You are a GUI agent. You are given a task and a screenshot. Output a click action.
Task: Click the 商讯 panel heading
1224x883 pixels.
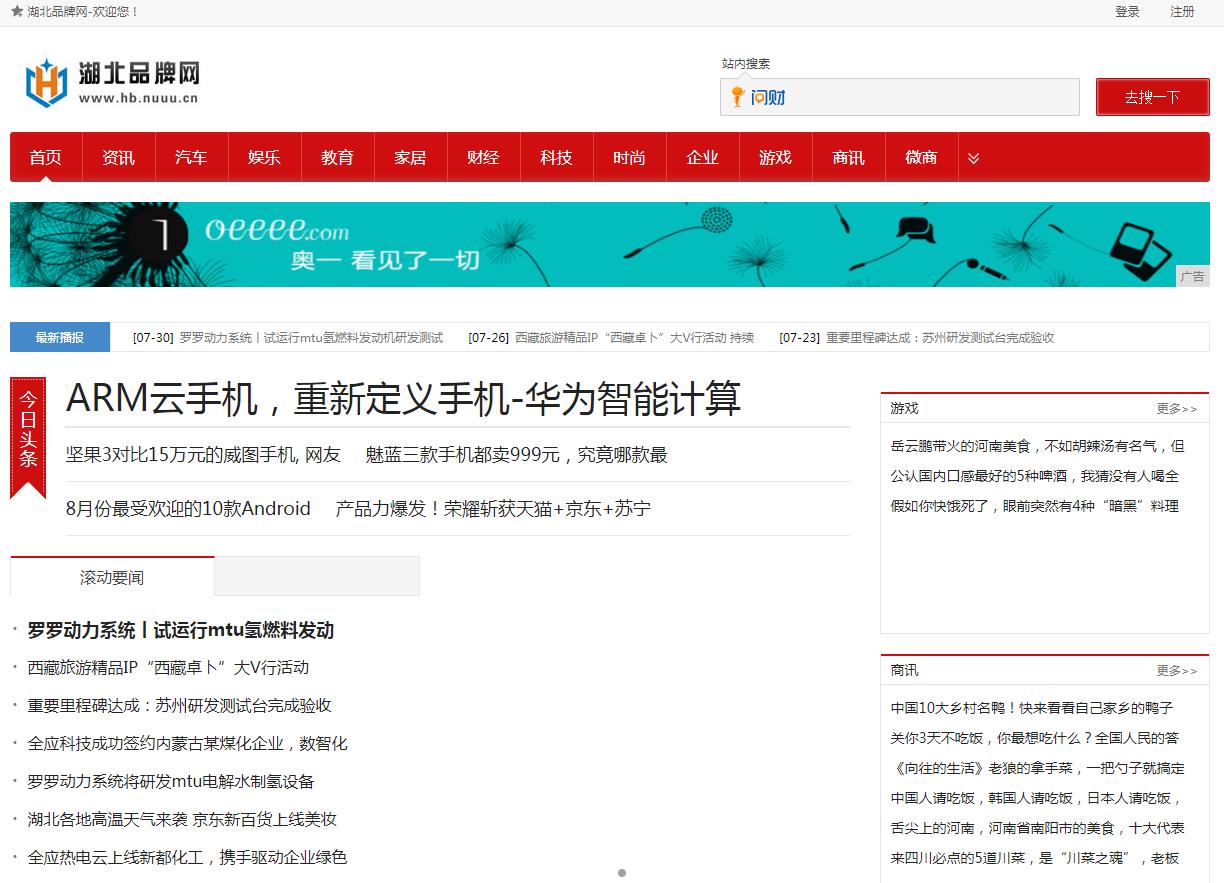904,670
